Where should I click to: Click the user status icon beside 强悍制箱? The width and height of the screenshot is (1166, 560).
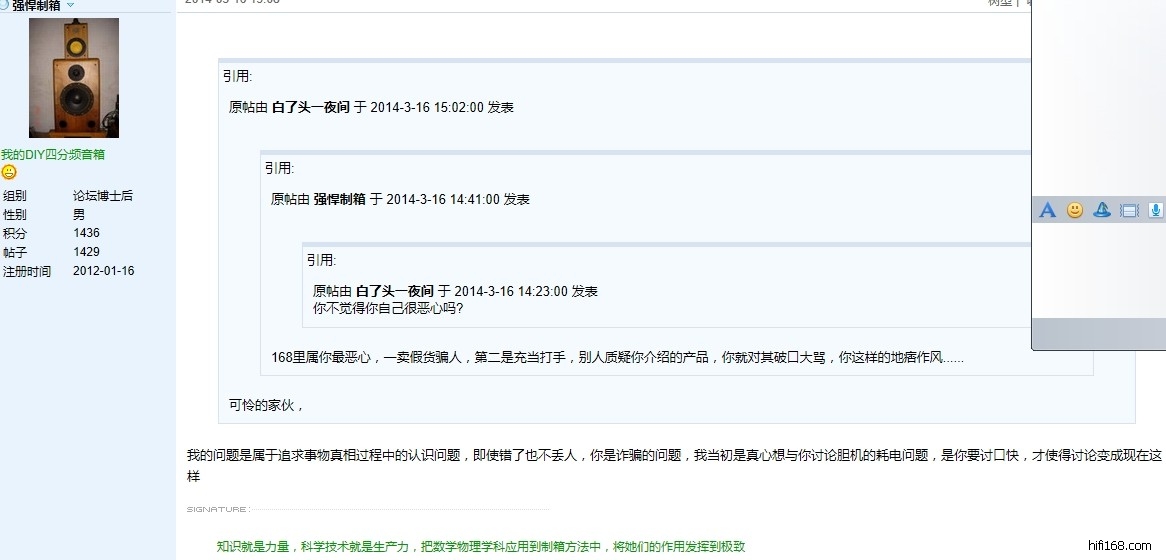(x=4, y=5)
